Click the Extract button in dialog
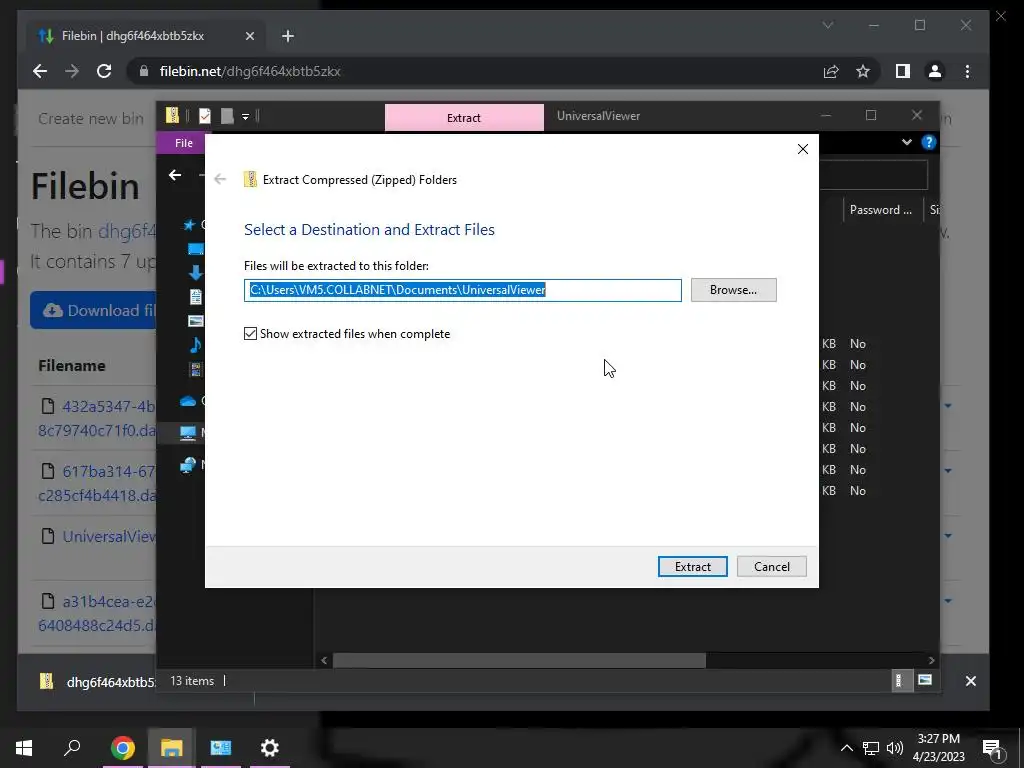1024x768 pixels. pyautogui.click(x=692, y=566)
